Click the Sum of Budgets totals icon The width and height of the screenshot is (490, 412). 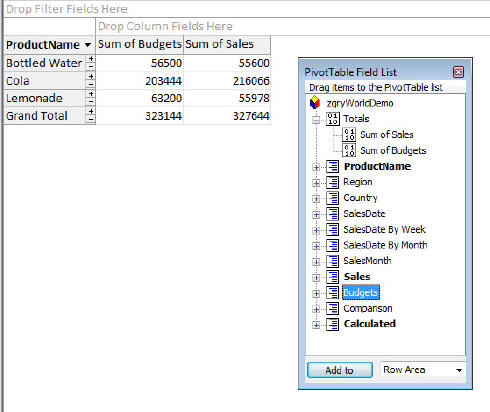(349, 151)
